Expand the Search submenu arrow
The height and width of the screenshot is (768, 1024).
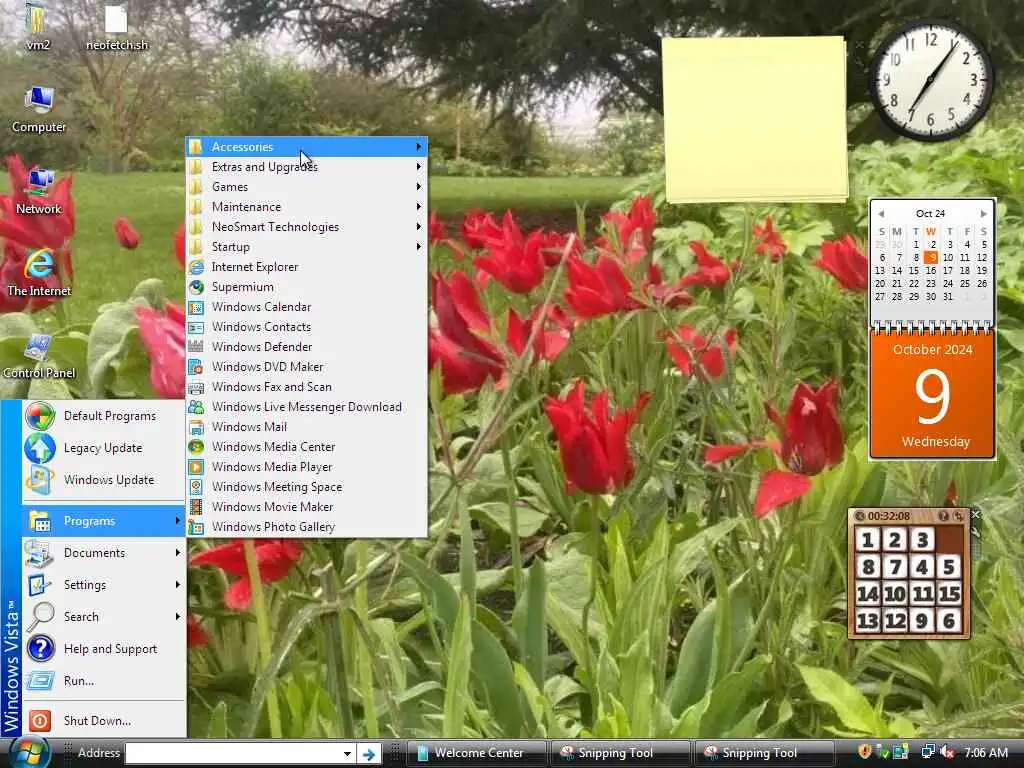point(178,616)
